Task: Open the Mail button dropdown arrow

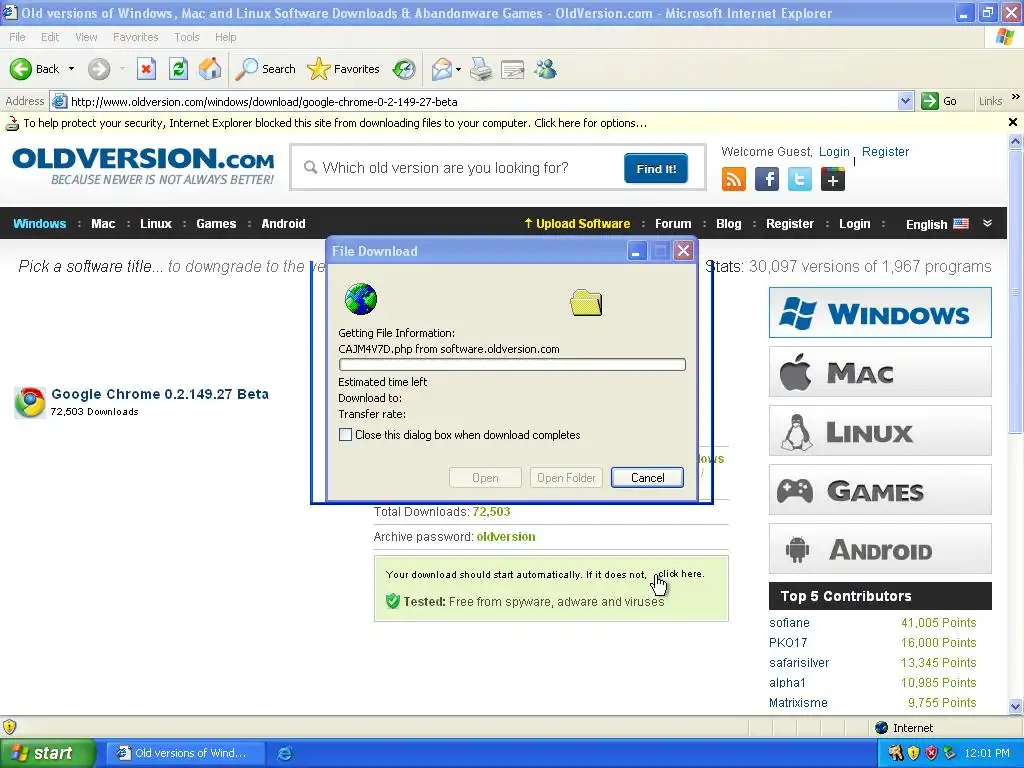Action: click(458, 69)
